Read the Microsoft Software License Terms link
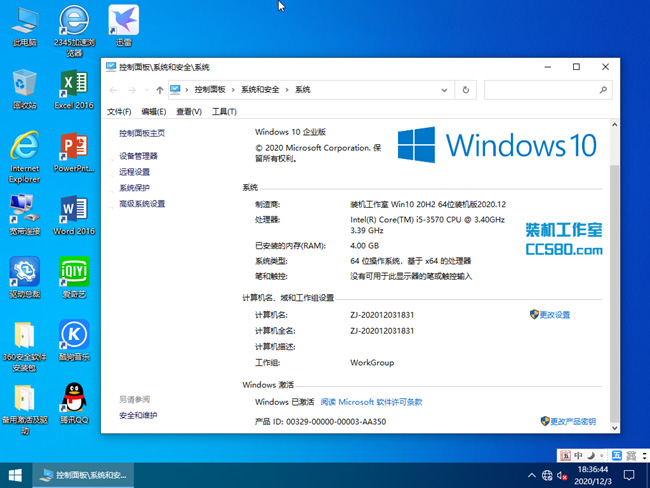The image size is (650, 488). click(x=371, y=402)
